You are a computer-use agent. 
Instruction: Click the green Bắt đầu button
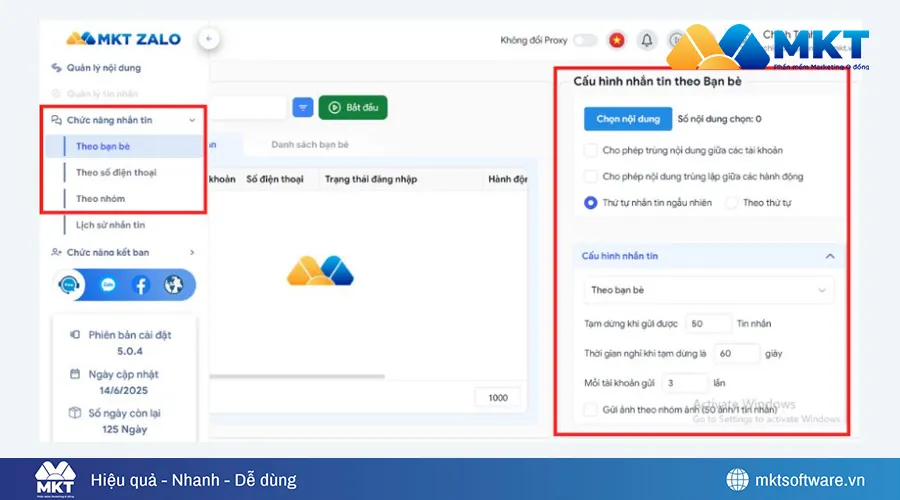pyautogui.click(x=353, y=107)
